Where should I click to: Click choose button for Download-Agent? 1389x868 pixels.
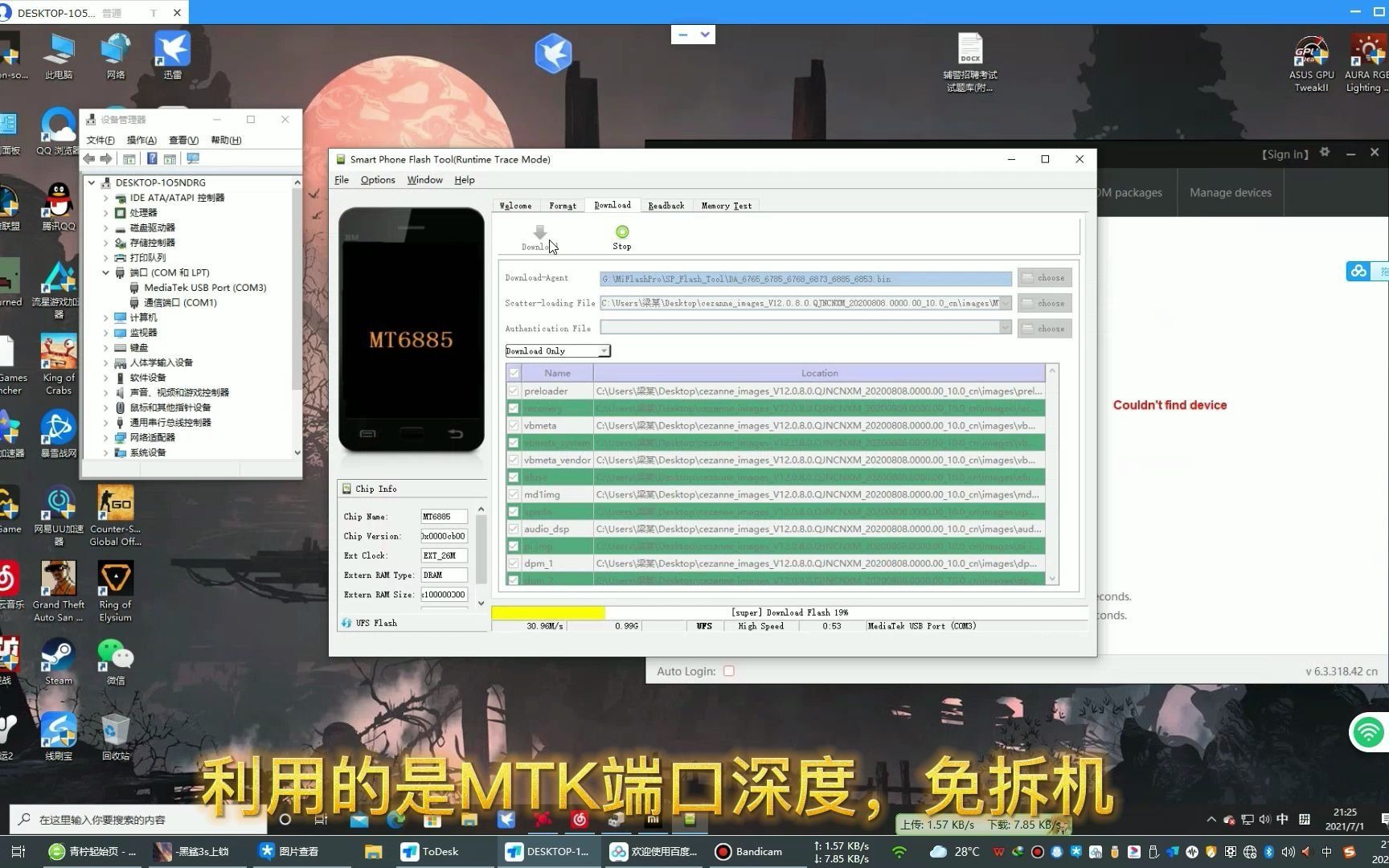click(1045, 278)
